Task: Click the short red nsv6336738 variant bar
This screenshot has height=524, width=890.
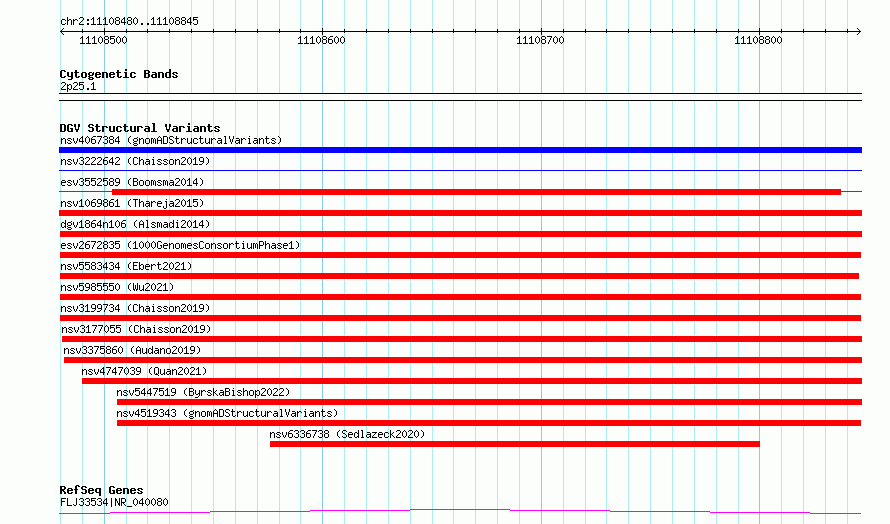Action: [x=515, y=444]
